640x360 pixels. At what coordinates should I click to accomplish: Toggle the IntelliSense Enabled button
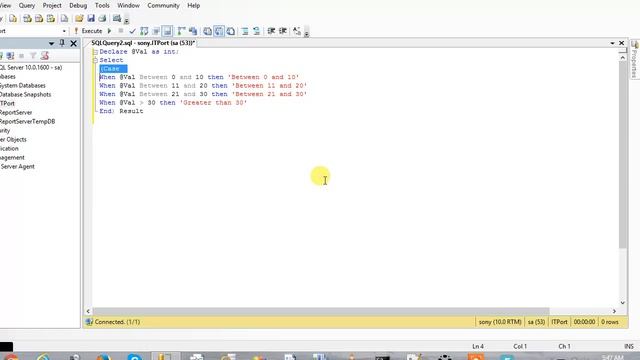(167, 31)
